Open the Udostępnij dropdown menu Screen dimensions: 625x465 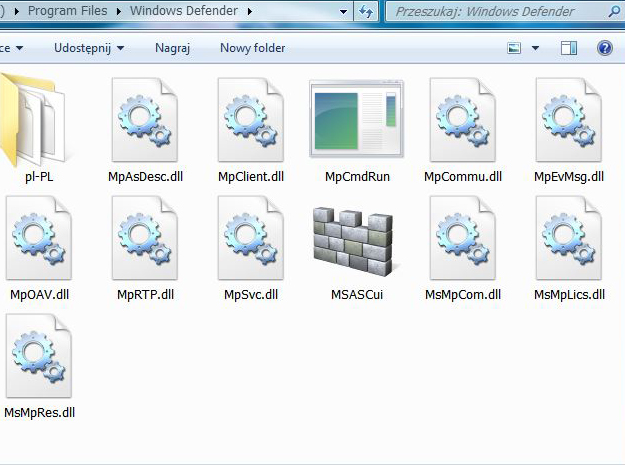[x=89, y=48]
